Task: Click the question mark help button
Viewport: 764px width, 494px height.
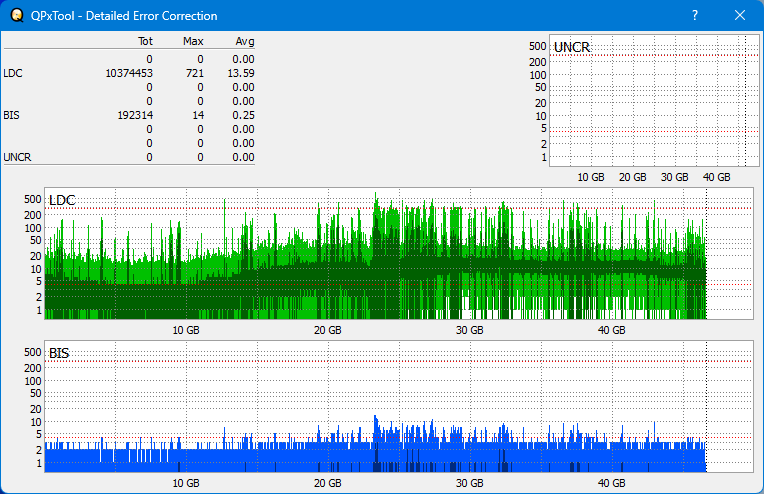Action: click(x=695, y=16)
